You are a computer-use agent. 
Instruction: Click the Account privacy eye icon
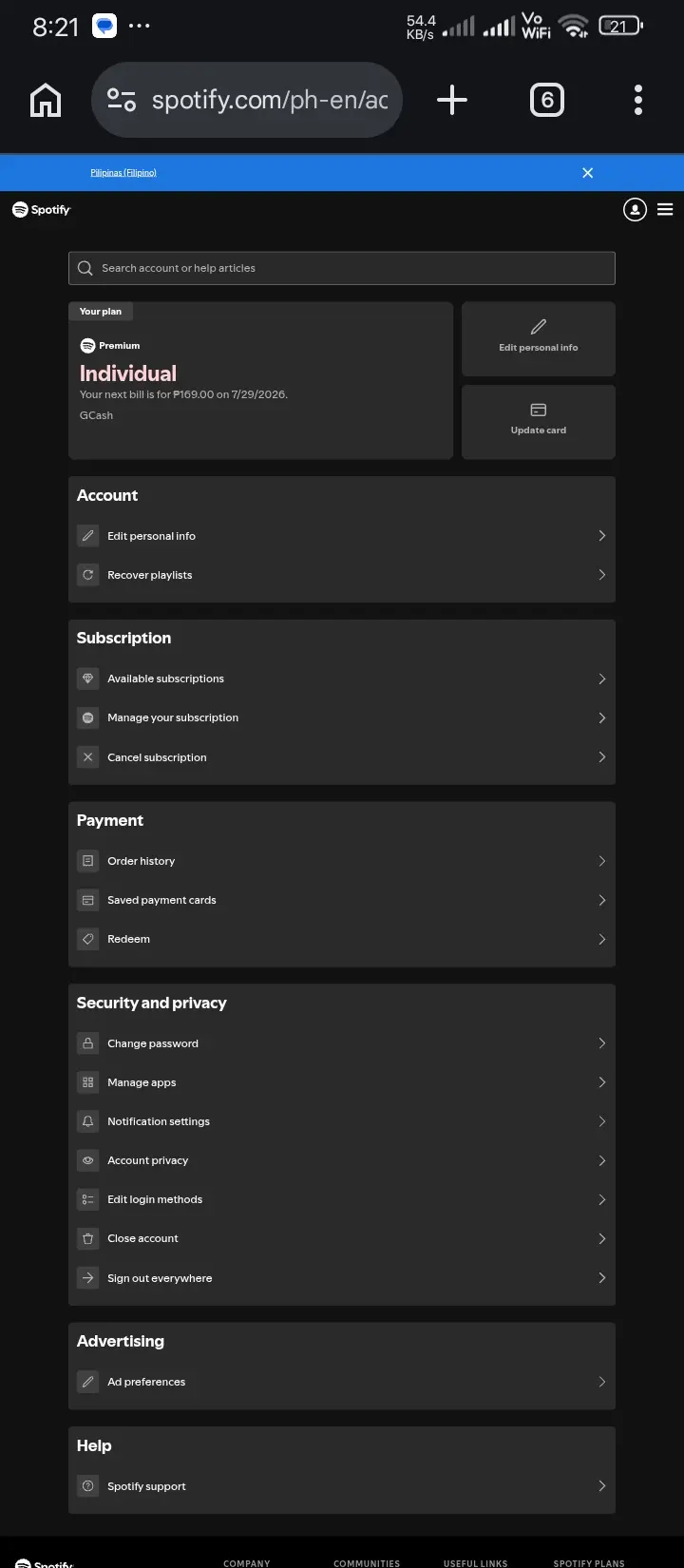[x=88, y=1160]
